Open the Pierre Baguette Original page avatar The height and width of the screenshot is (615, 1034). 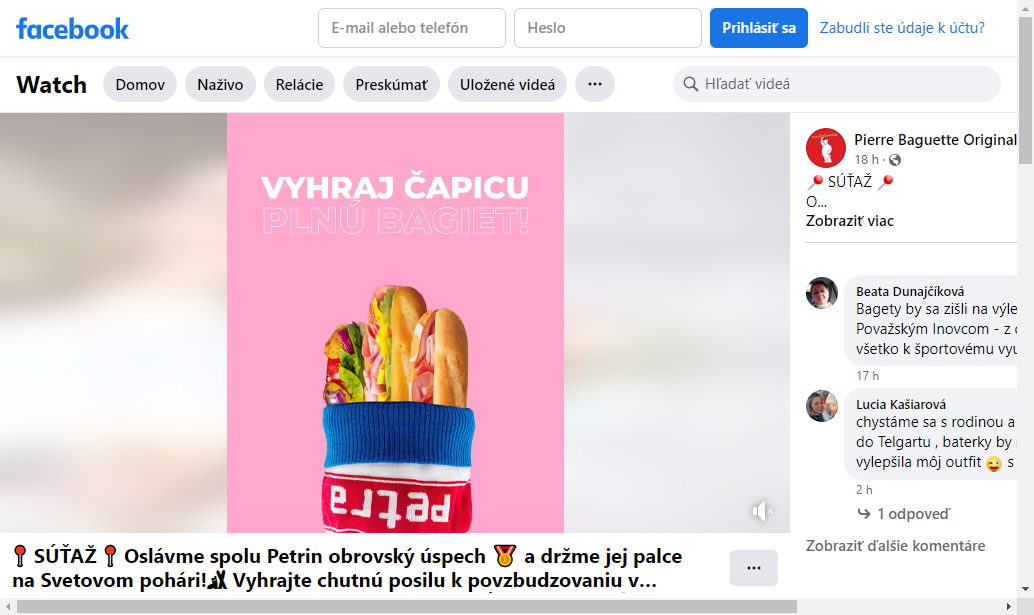(825, 148)
